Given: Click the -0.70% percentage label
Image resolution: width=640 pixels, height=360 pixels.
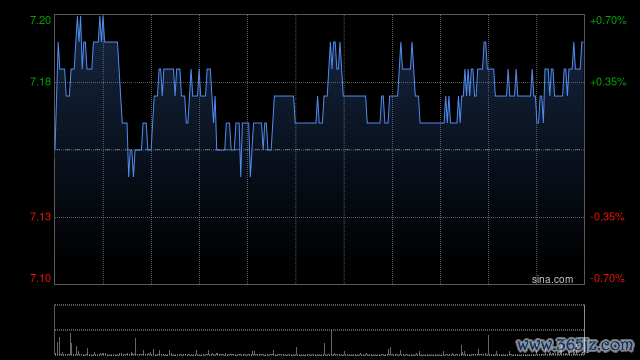Looking at the screenshot, I should pyautogui.click(x=607, y=278).
